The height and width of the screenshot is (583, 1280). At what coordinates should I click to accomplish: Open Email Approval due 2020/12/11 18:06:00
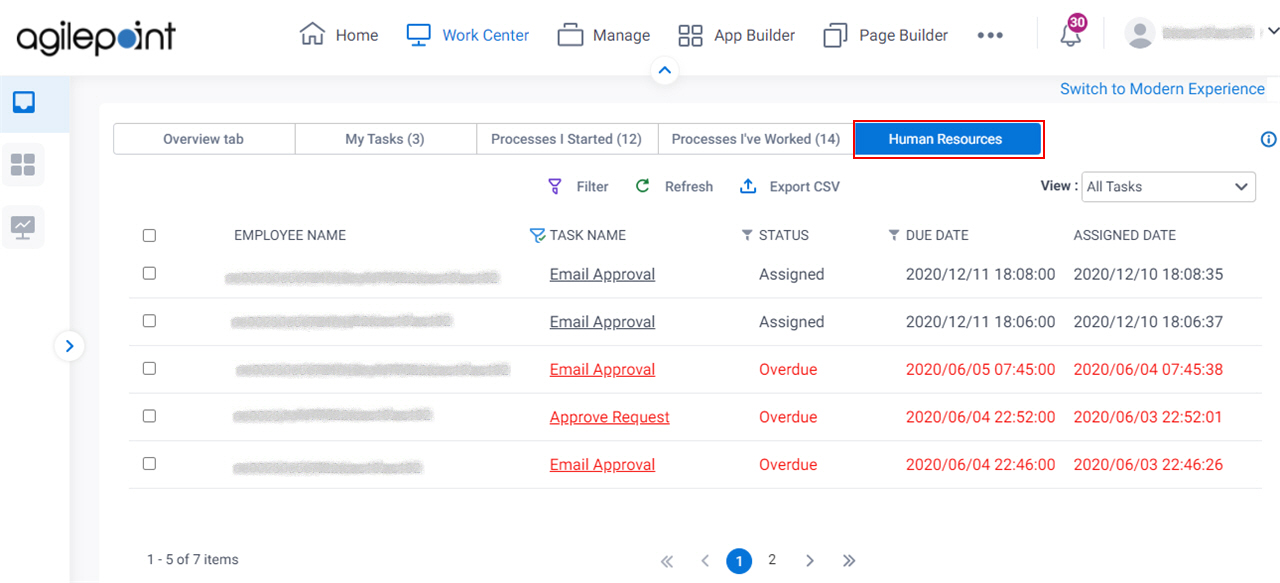click(602, 322)
